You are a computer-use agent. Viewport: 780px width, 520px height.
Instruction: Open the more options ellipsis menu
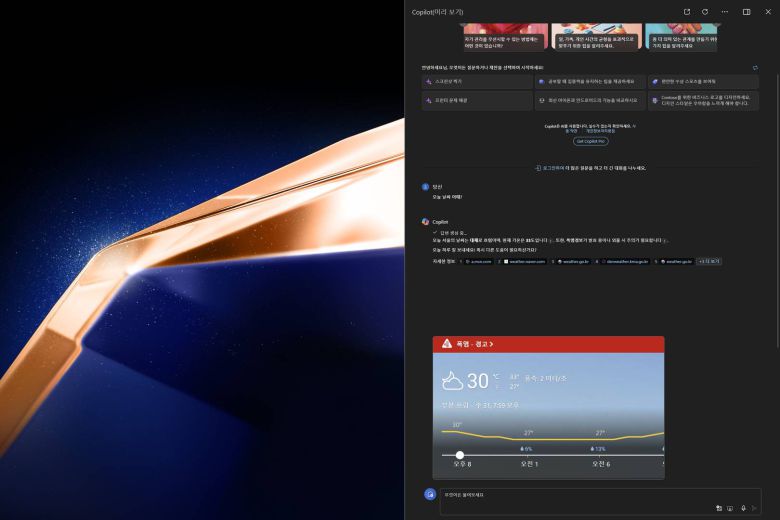point(723,12)
